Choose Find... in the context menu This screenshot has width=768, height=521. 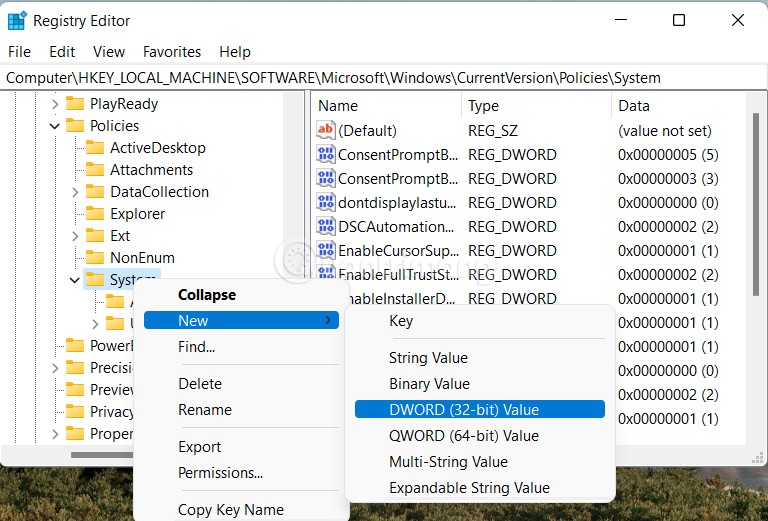coord(196,347)
